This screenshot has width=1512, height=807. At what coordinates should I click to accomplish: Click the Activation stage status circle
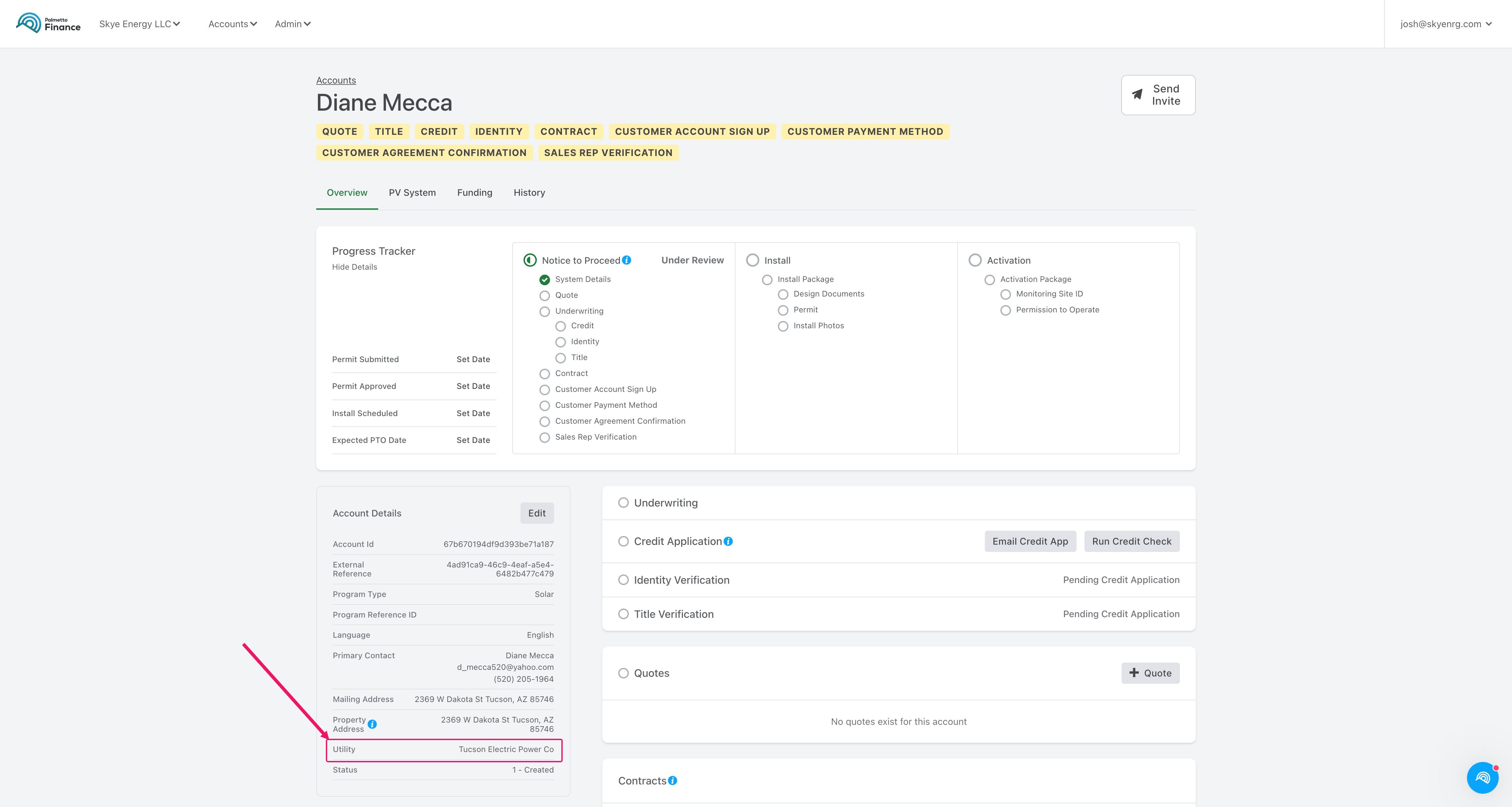pos(975,260)
